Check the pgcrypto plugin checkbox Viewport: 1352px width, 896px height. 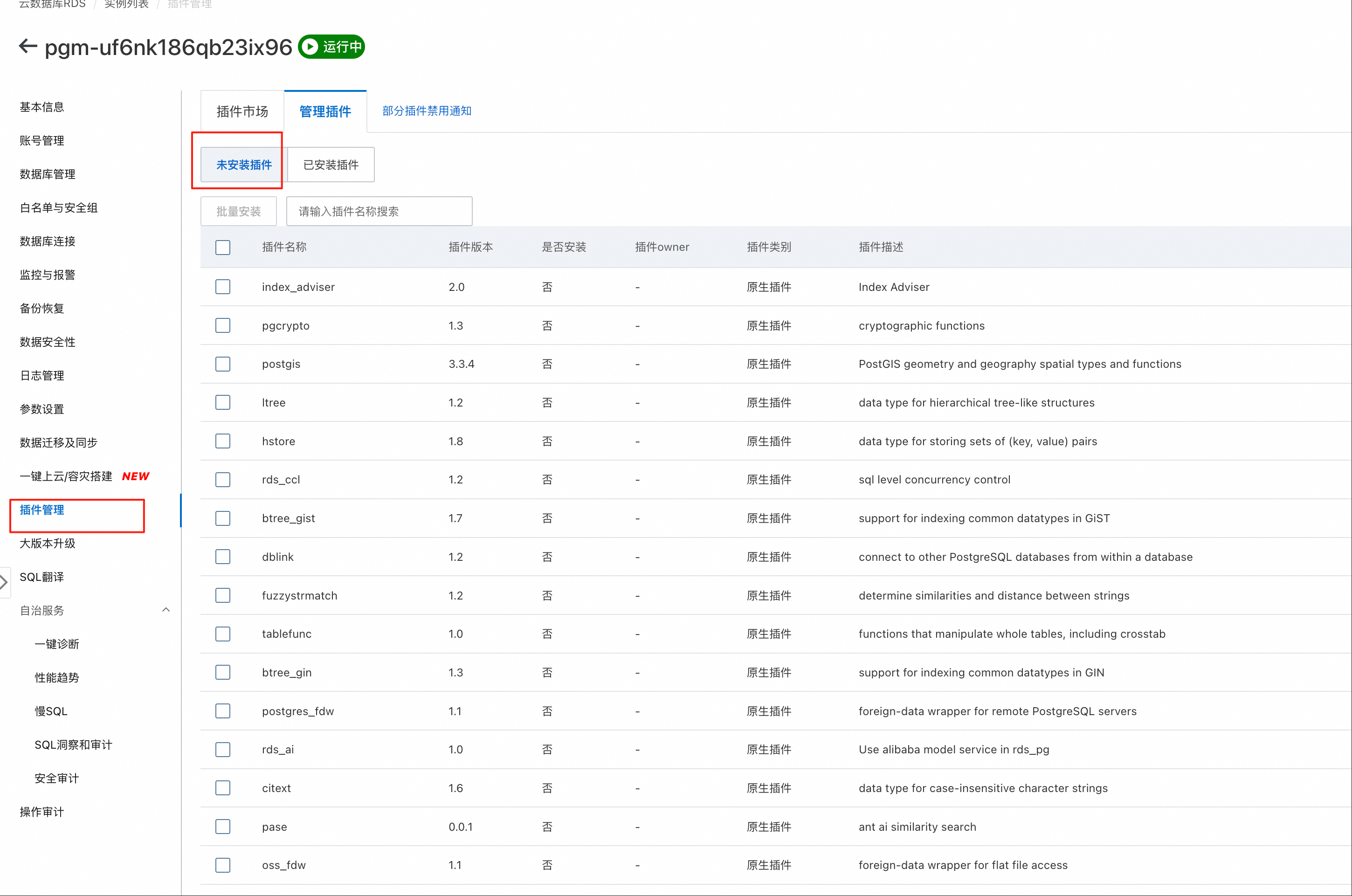click(x=223, y=326)
